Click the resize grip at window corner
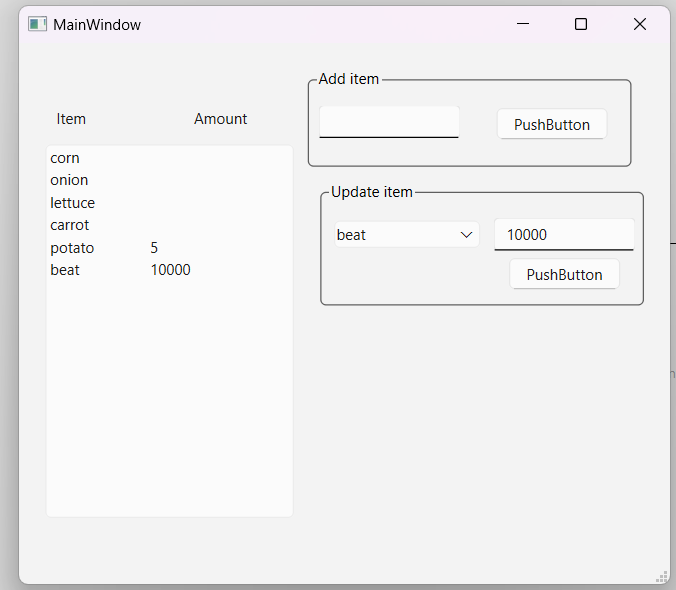Image resolution: width=676 pixels, height=590 pixels. point(662,576)
